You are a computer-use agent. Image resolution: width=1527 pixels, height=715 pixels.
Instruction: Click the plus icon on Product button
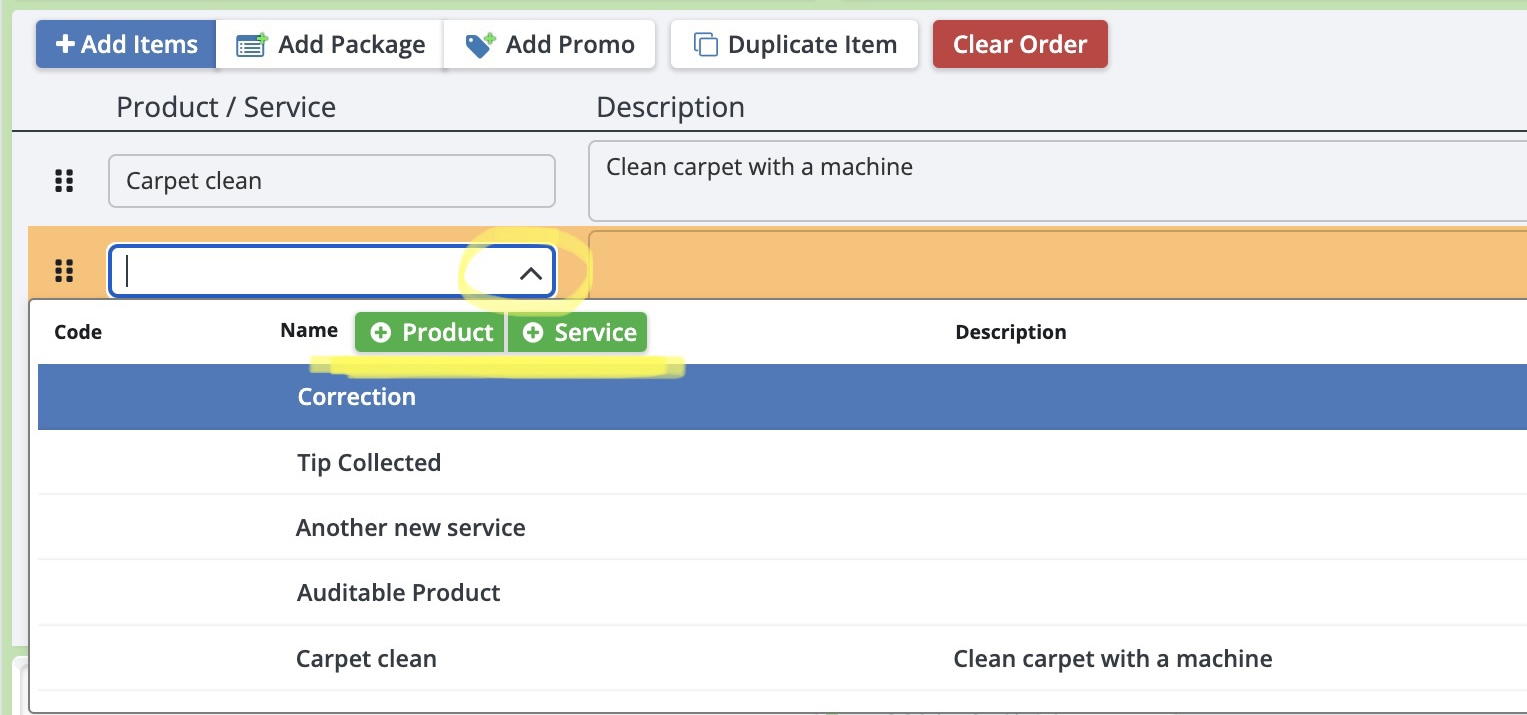point(381,333)
